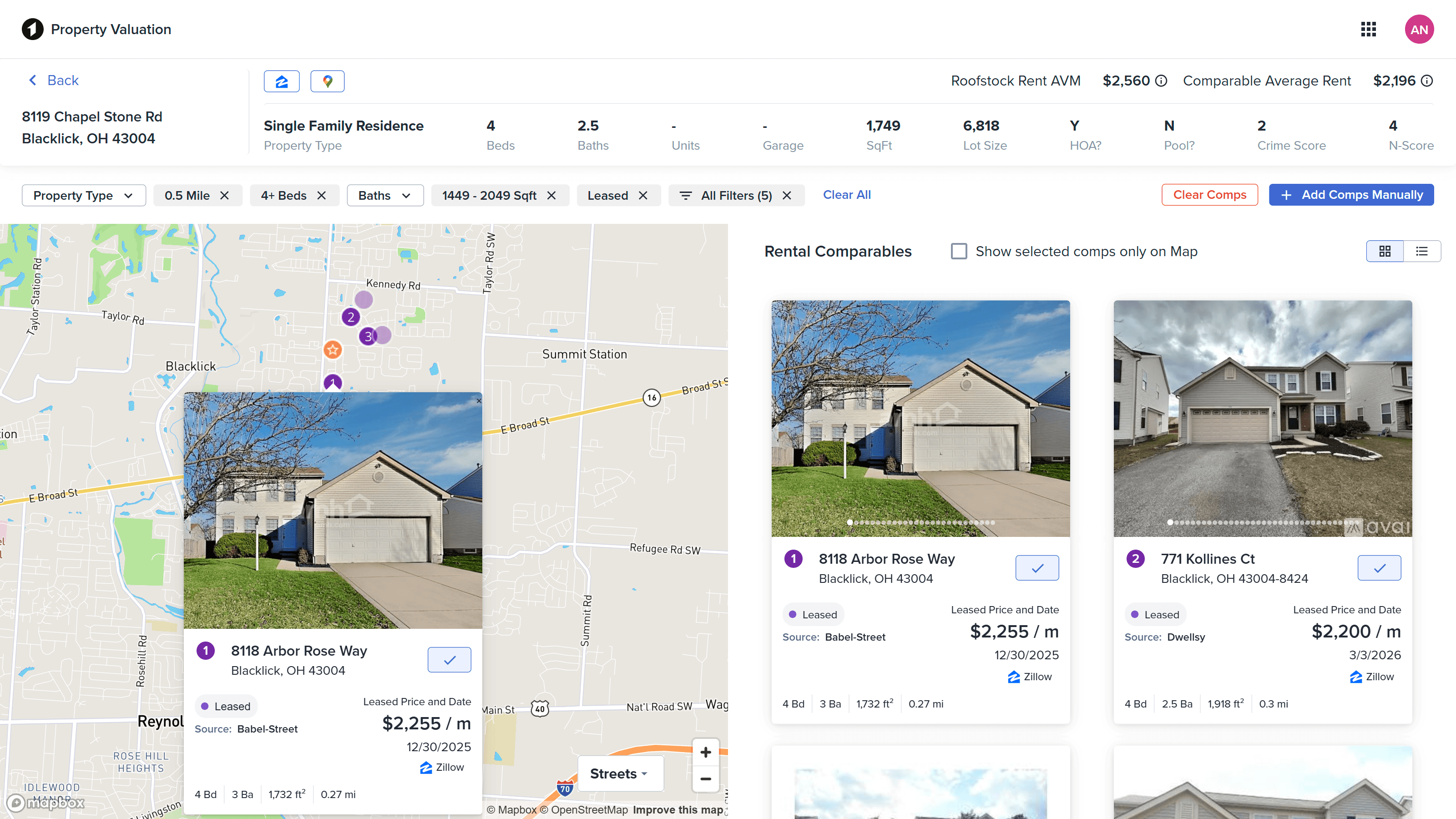This screenshot has width=1456, height=819.
Task: Open the apps grid menu
Action: pos(1368,29)
